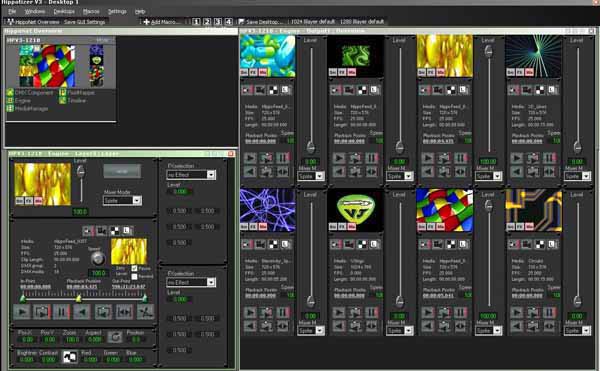Image resolution: width=600 pixels, height=371 pixels.
Task: Click the camera icon on the laser beams layer
Action: pyautogui.click(x=527, y=90)
